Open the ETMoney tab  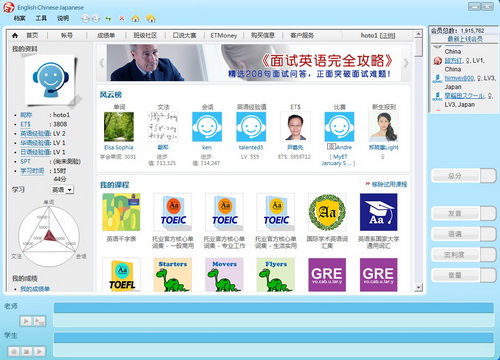(224, 35)
